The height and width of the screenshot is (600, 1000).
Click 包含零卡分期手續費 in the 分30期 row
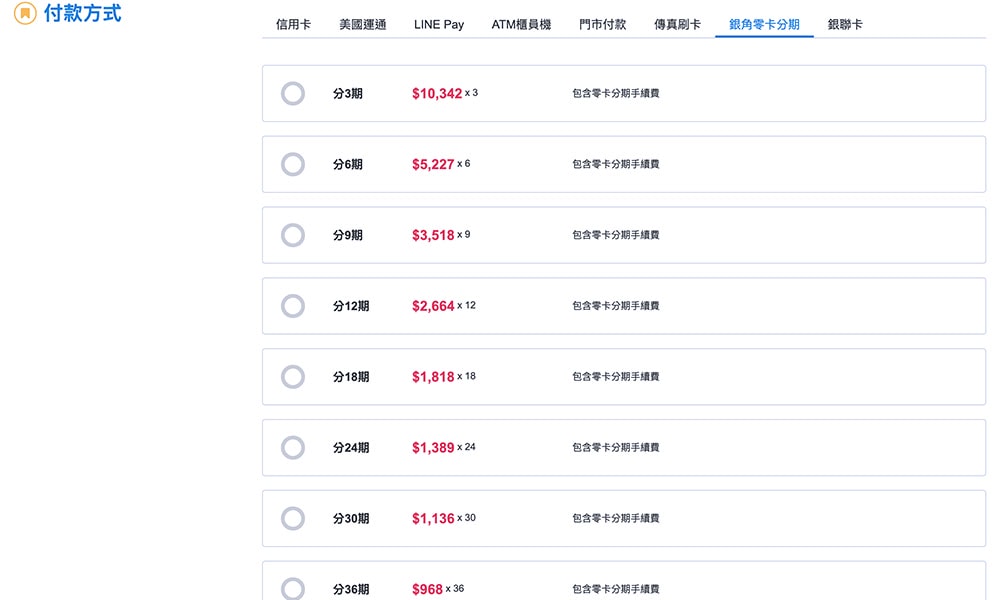pos(615,518)
